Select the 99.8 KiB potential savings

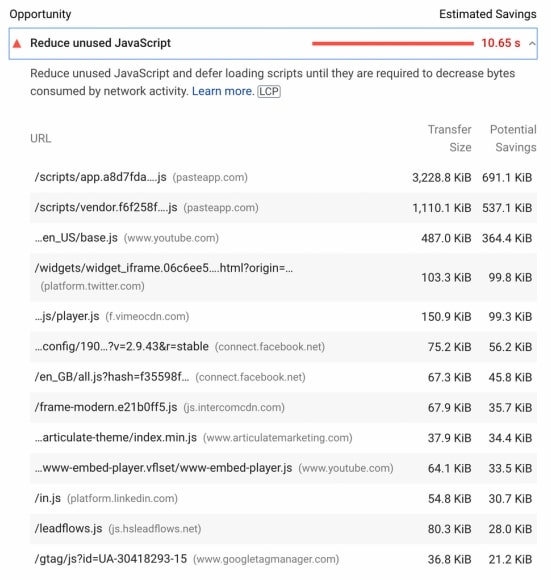(x=510, y=277)
